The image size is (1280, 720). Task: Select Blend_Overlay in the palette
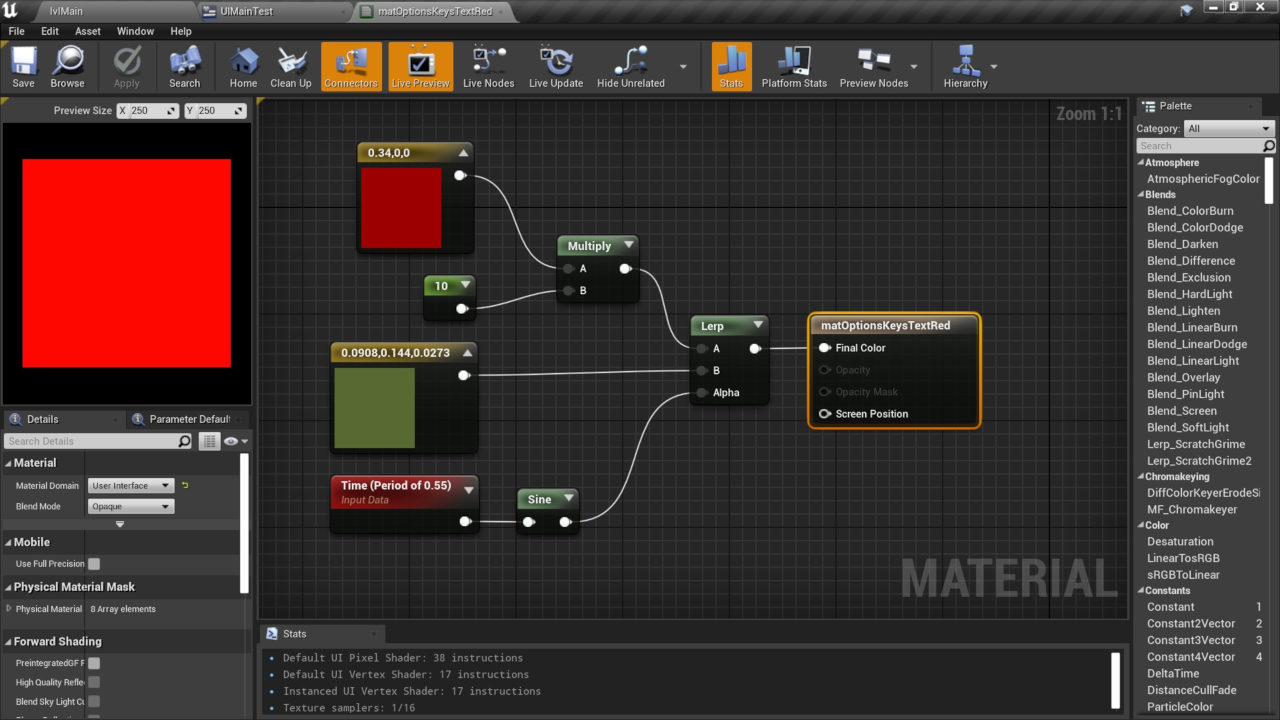coord(1183,378)
